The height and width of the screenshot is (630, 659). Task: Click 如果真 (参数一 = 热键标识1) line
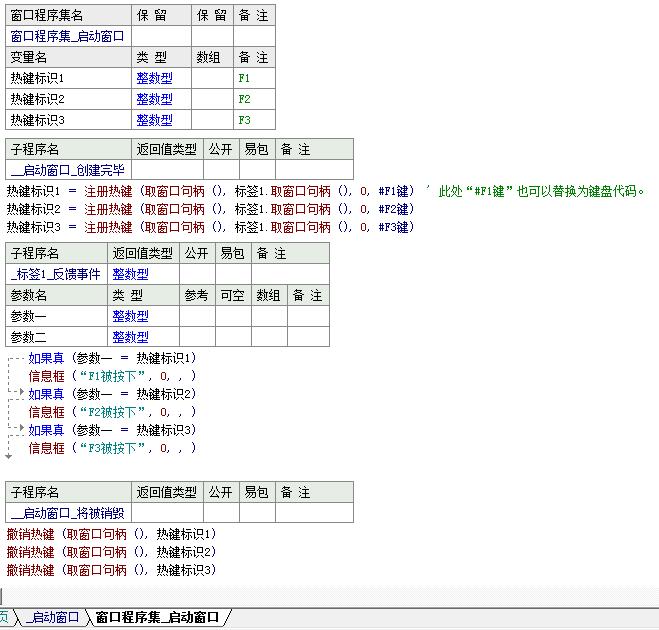[x=112, y=358]
